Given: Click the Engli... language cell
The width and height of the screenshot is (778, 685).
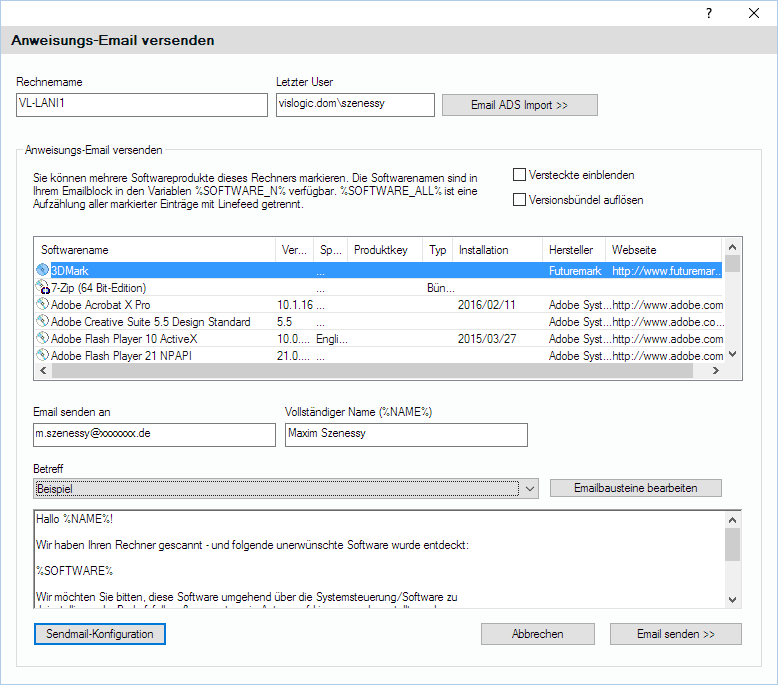Looking at the screenshot, I should pyautogui.click(x=332, y=339).
